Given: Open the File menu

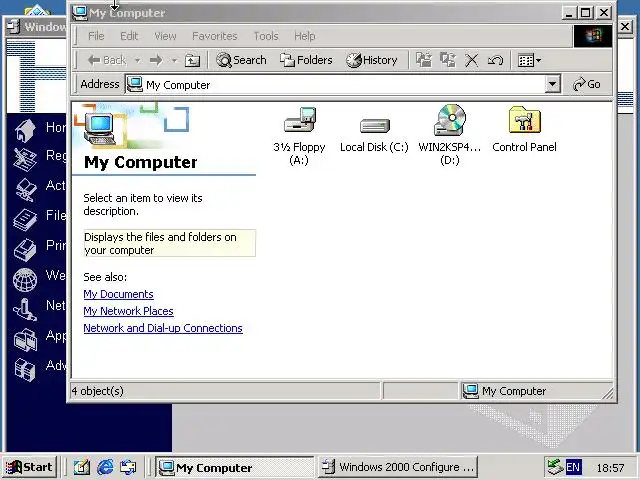Looking at the screenshot, I should click(x=96, y=36).
